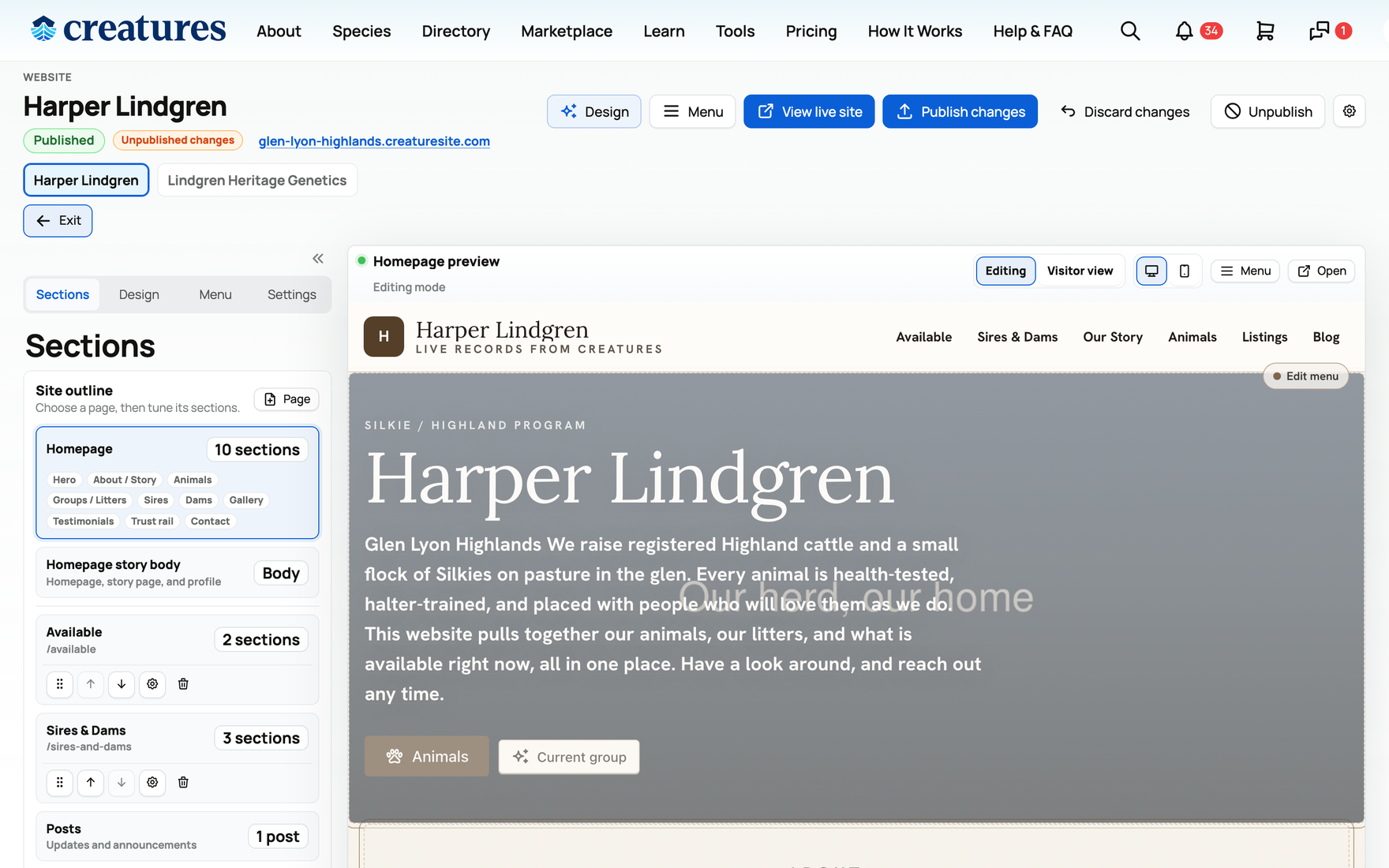Viewport: 1389px width, 868px height.
Task: Grab the drag handle for Available page
Action: (60, 684)
